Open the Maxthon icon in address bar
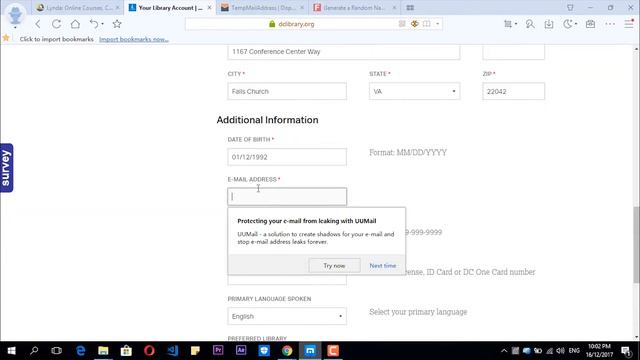 point(415,24)
